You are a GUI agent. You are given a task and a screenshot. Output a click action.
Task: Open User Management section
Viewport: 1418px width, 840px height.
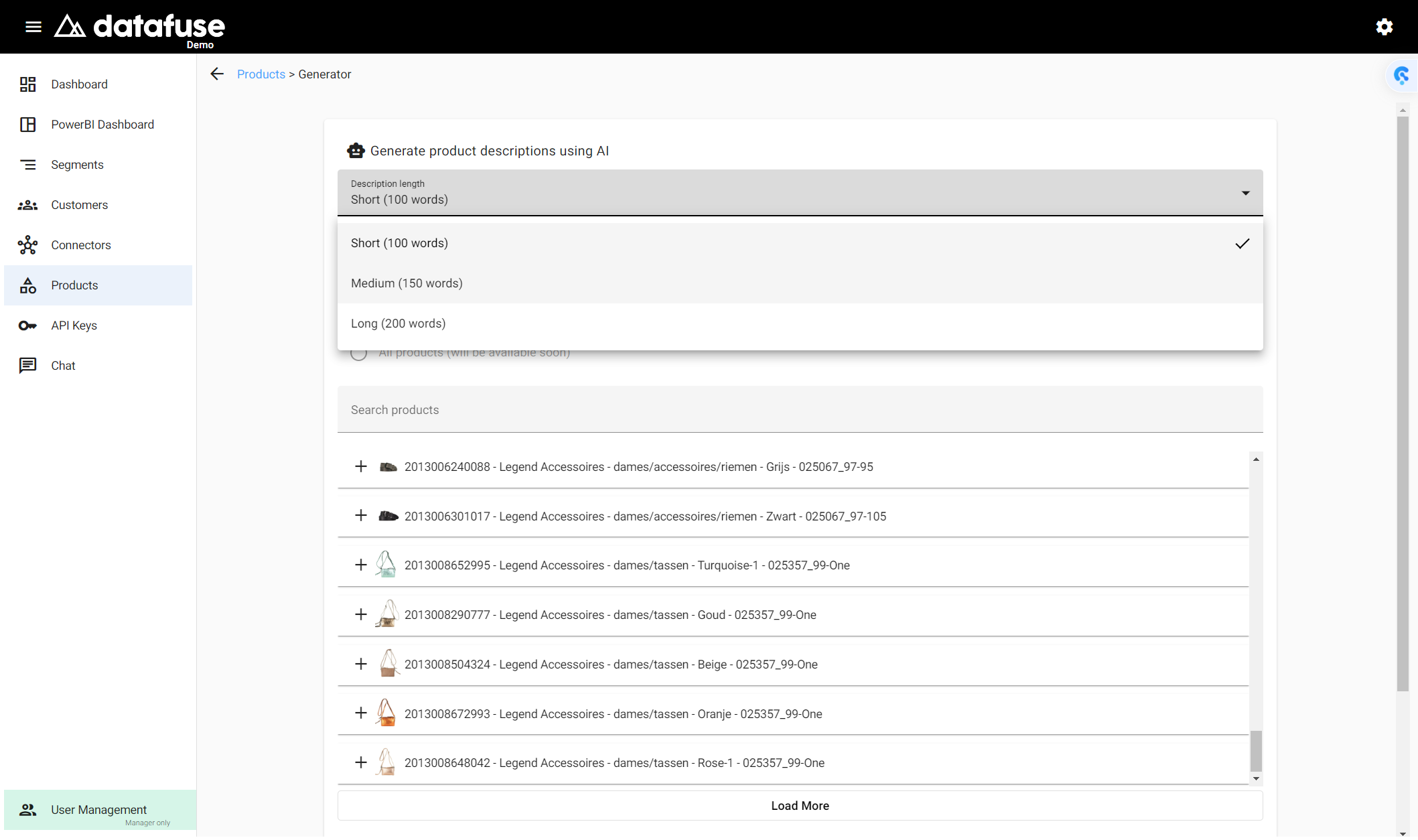point(100,810)
